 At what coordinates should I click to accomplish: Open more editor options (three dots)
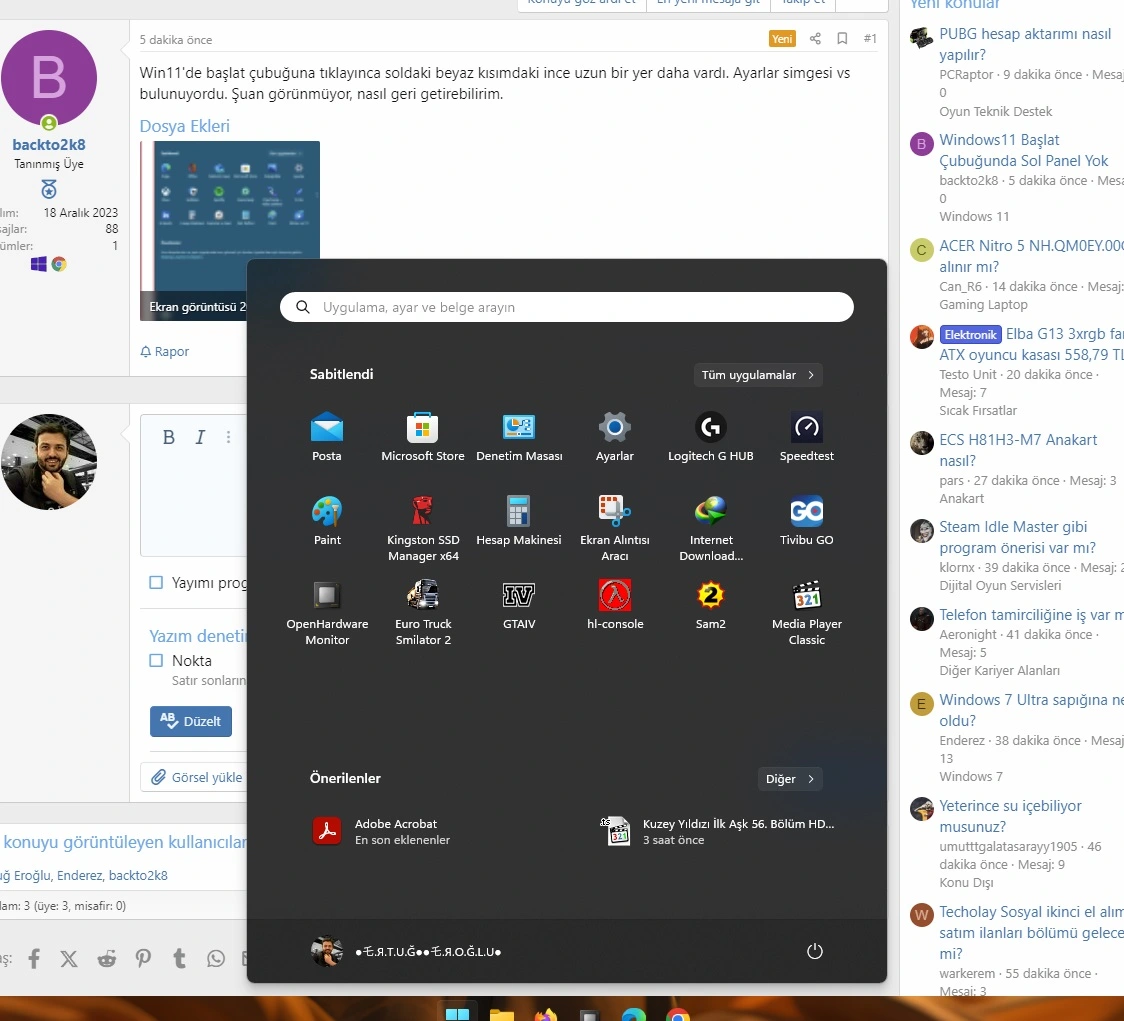[x=228, y=437]
